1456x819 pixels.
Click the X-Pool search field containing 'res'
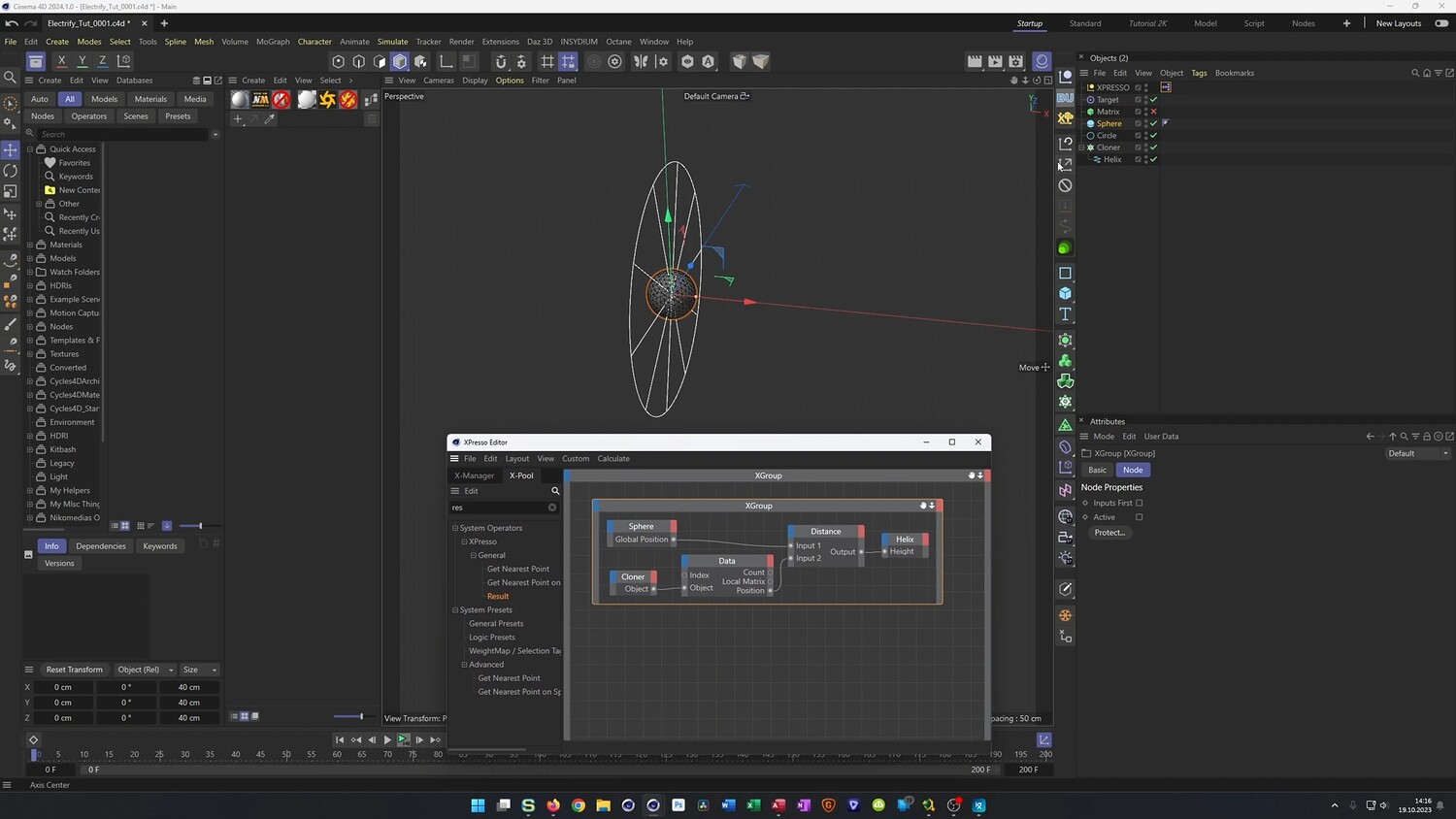pyautogui.click(x=504, y=508)
